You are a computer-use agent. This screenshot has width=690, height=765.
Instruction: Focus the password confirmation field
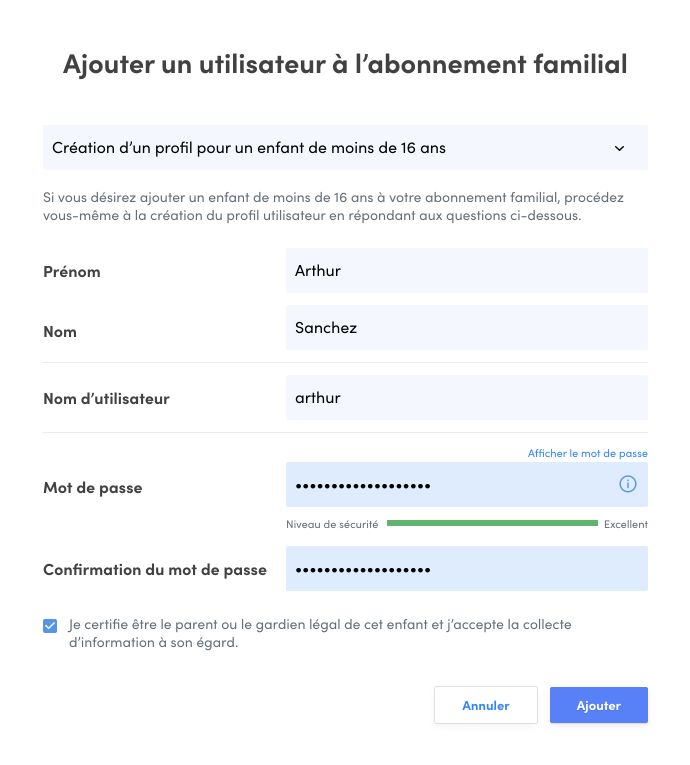pos(466,569)
